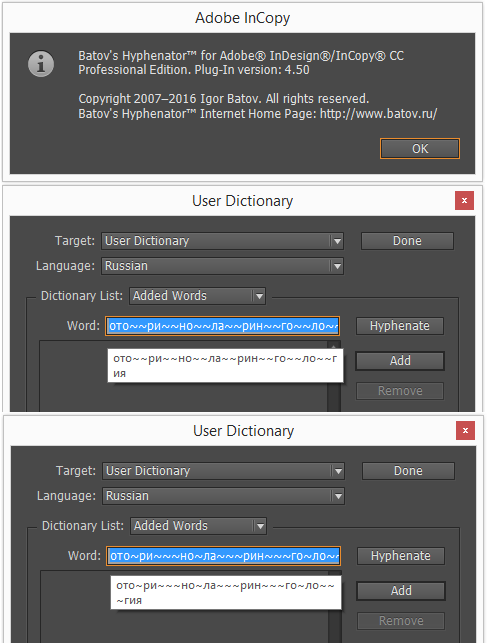
Task: Close the upper User Dictionary dialog
Action: 464,201
